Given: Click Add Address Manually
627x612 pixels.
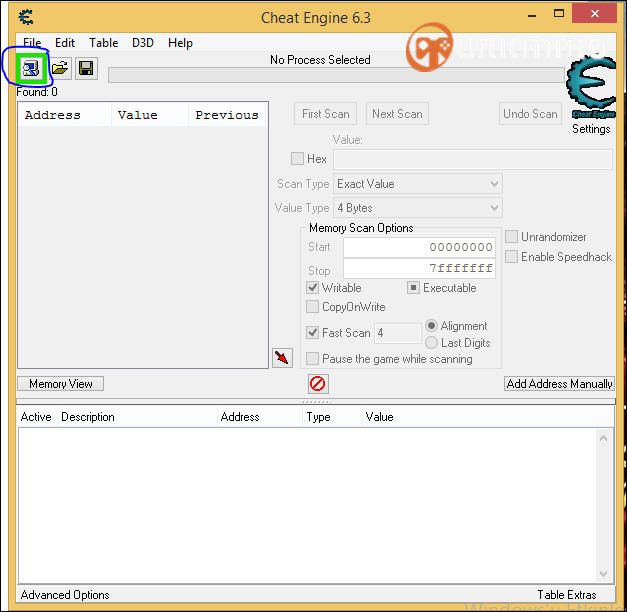Looking at the screenshot, I should 559,384.
